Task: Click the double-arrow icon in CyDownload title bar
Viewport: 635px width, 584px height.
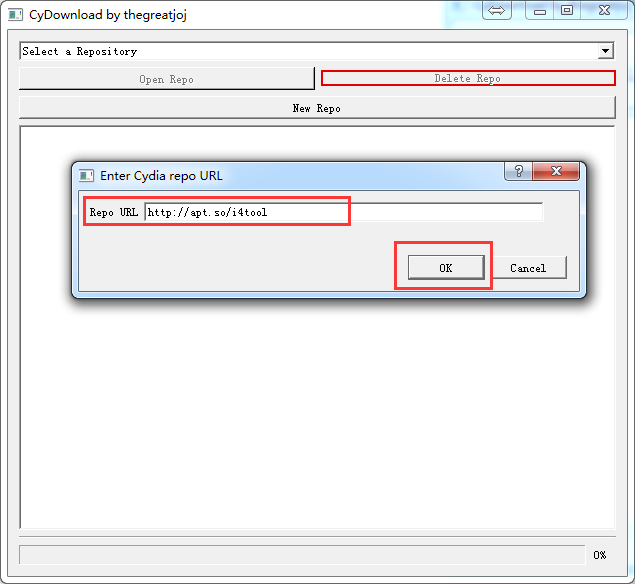Action: click(x=496, y=10)
